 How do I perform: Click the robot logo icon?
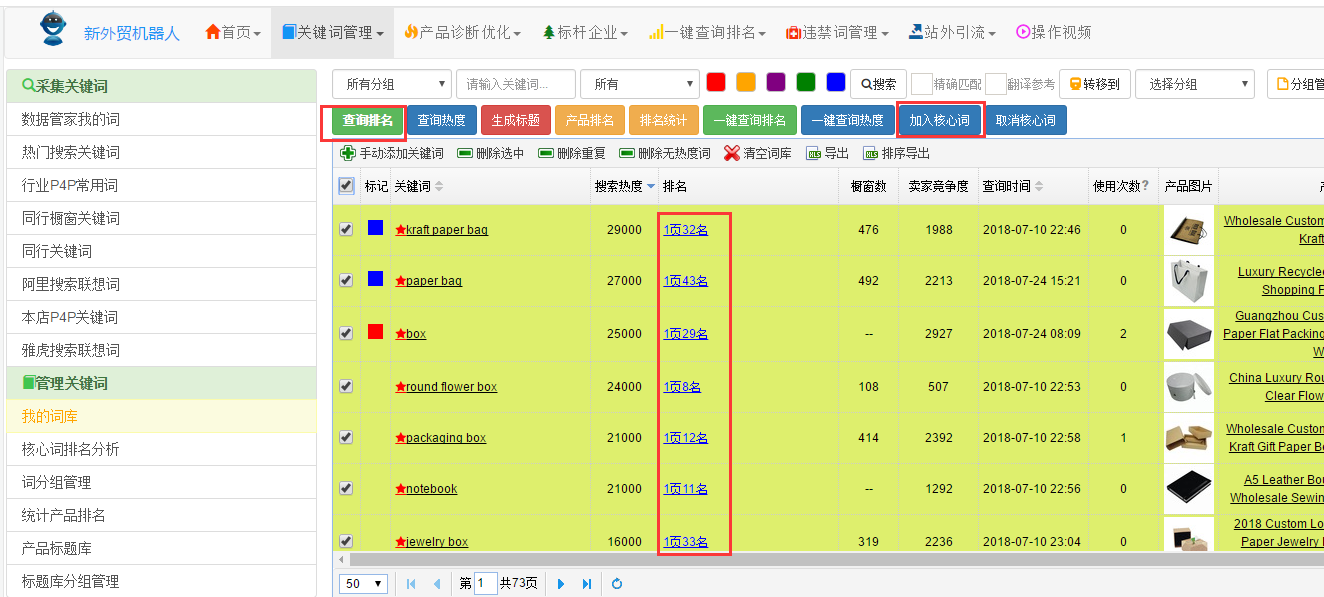pyautogui.click(x=53, y=28)
